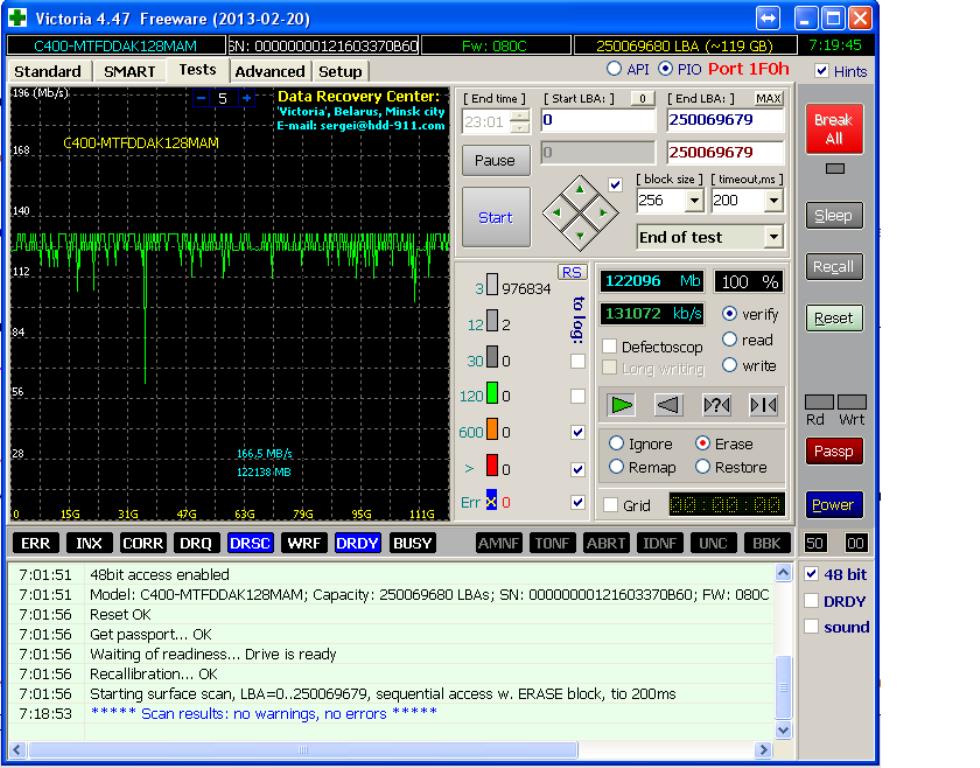
Task: Toggle the Hints checkbox
Action: click(x=821, y=72)
